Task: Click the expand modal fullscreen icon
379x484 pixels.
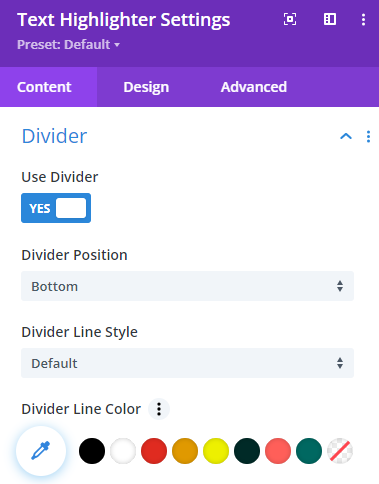Action: (290, 19)
